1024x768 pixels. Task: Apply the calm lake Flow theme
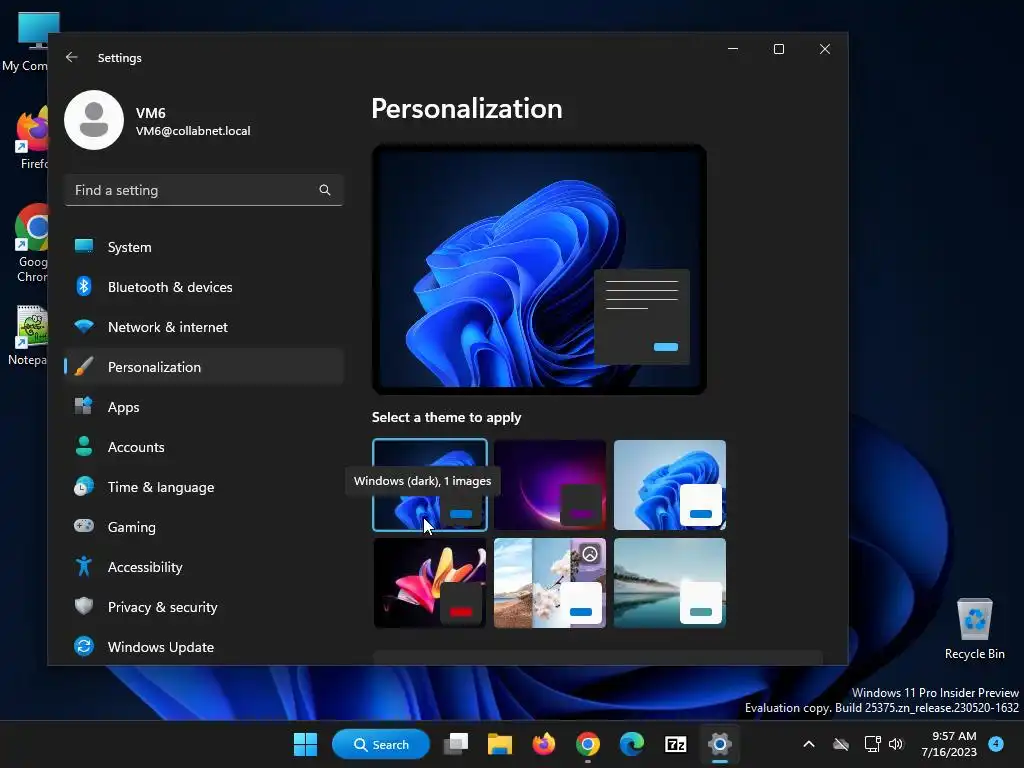pyautogui.click(x=670, y=583)
